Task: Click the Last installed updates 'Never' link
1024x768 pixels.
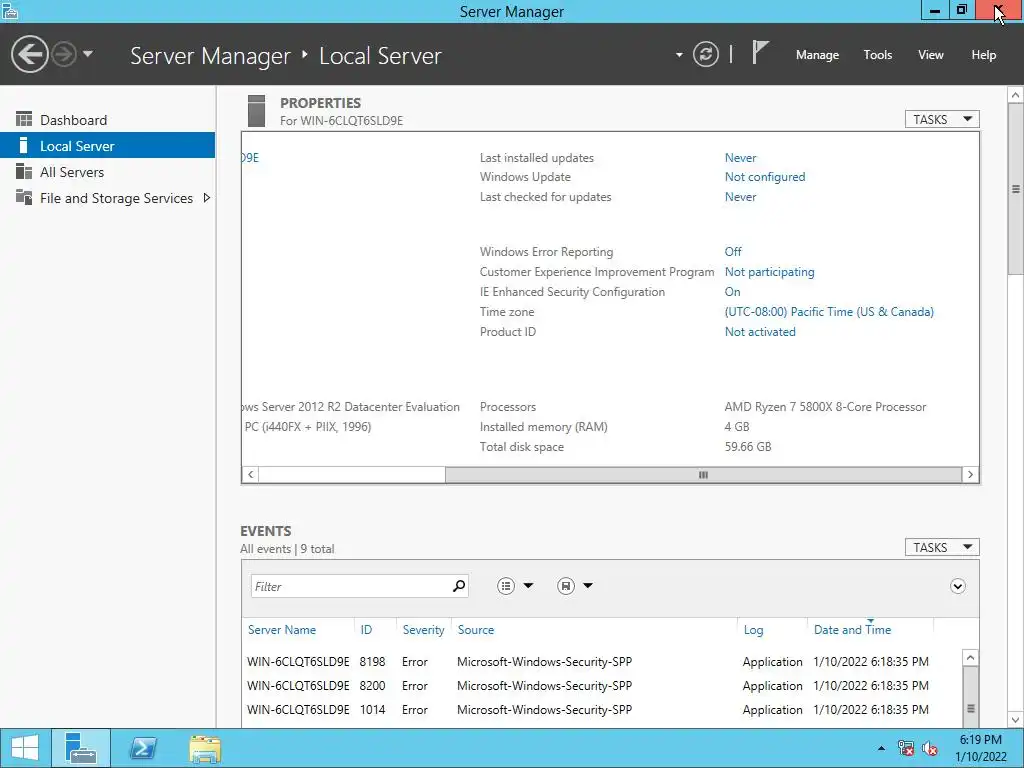Action: tap(740, 158)
